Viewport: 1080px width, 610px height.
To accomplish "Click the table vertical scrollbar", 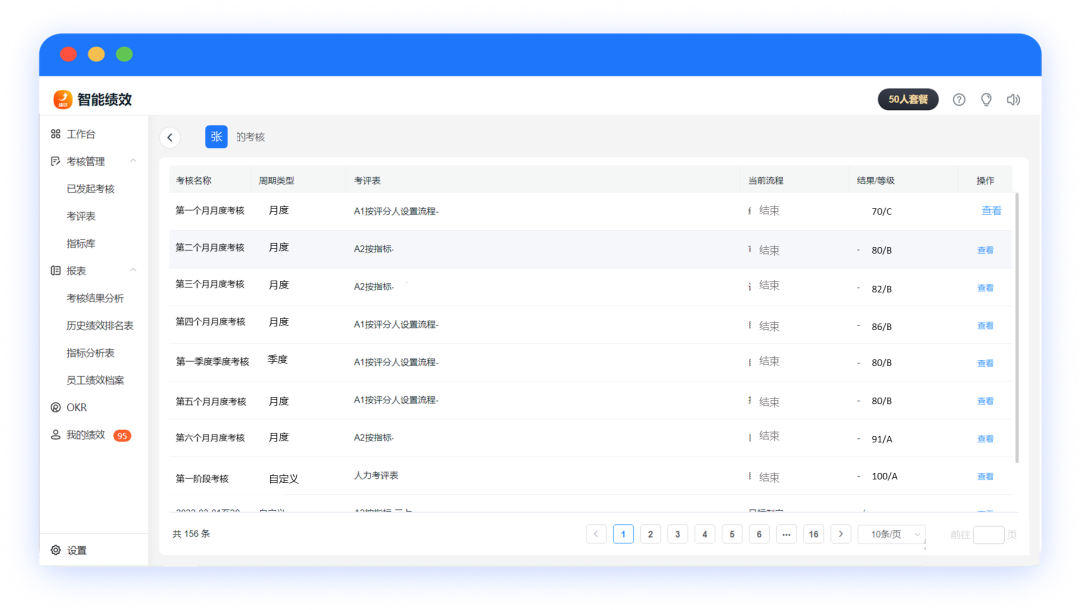I will (1017, 328).
